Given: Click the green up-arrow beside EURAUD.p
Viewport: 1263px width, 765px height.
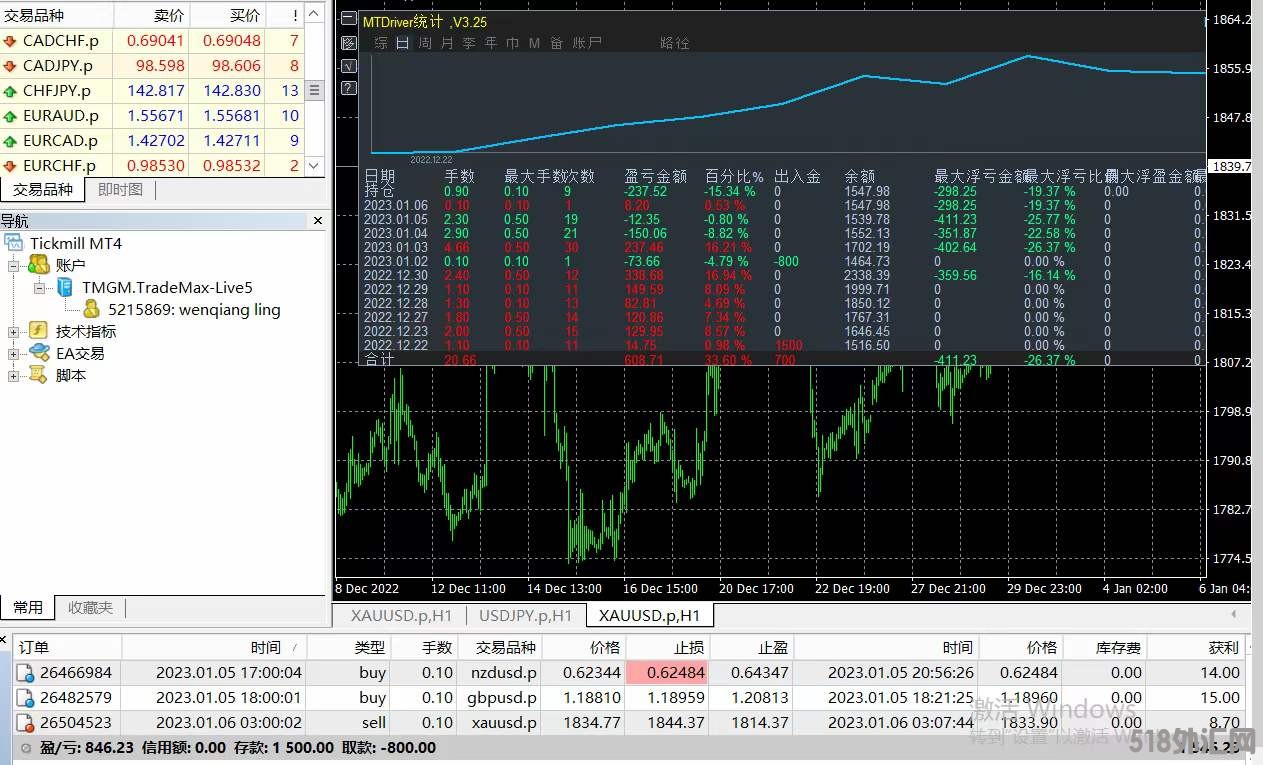Looking at the screenshot, I should pos(11,116).
